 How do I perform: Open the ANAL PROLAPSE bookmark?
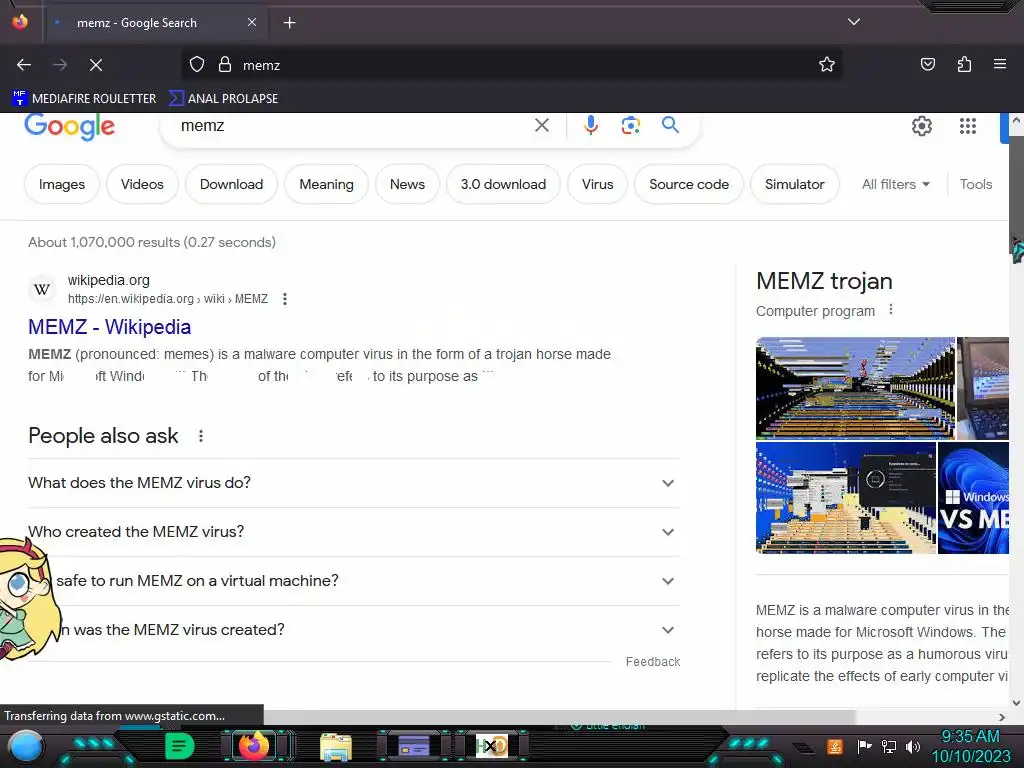[223, 99]
